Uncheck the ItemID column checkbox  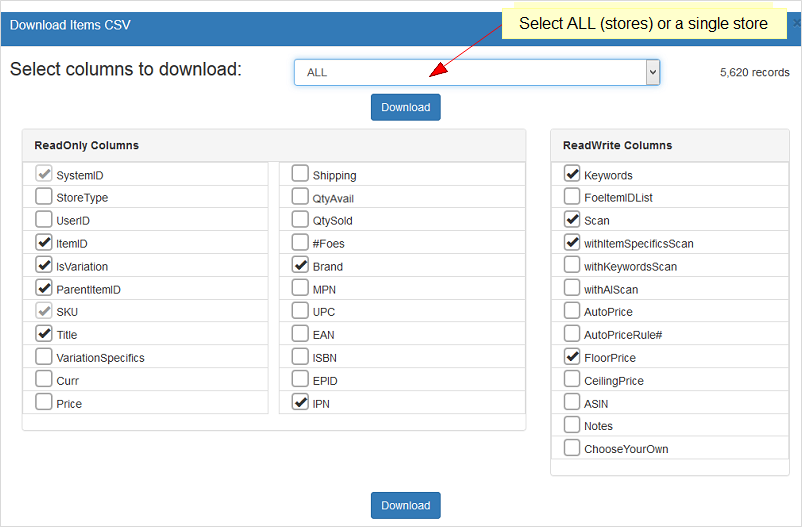pyautogui.click(x=44, y=243)
